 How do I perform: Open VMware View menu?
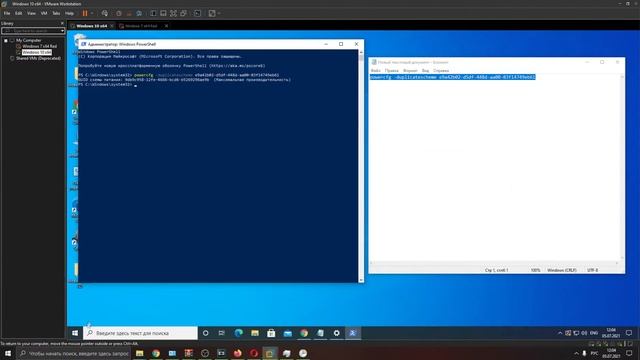click(x=31, y=13)
